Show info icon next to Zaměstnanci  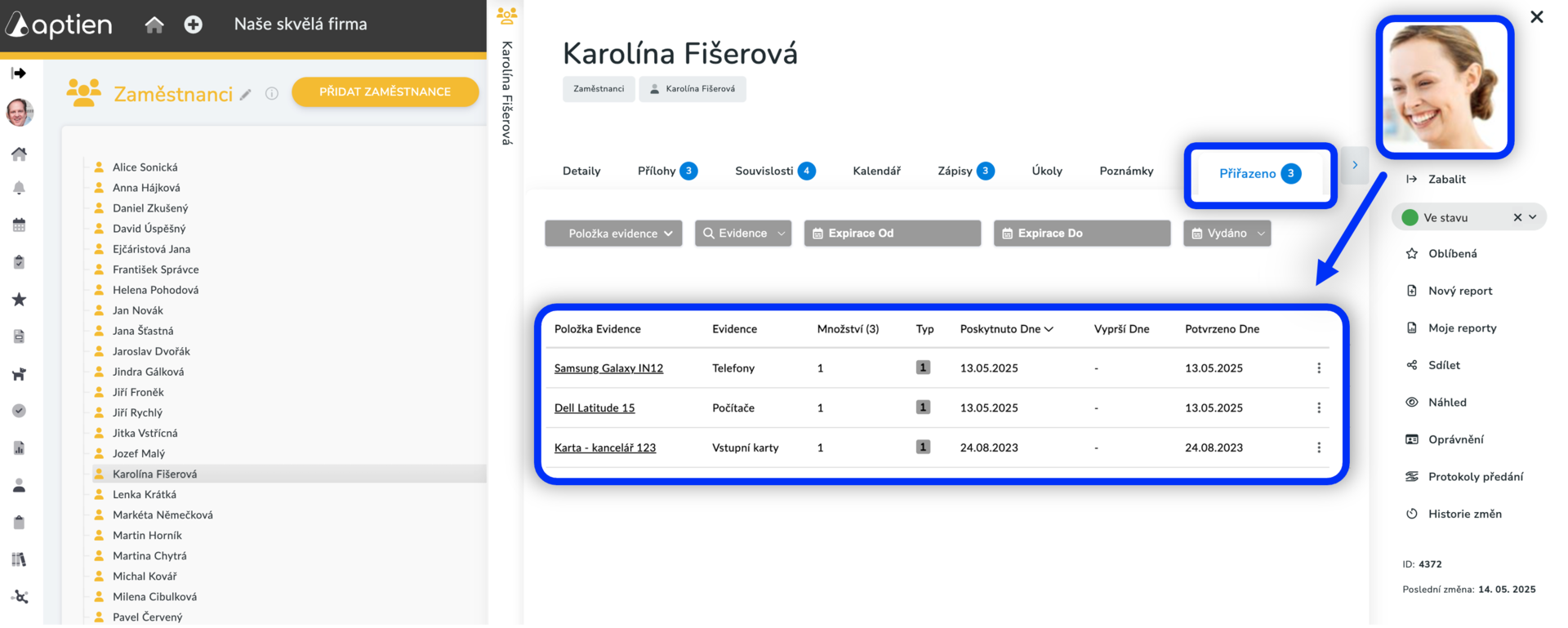tap(272, 94)
